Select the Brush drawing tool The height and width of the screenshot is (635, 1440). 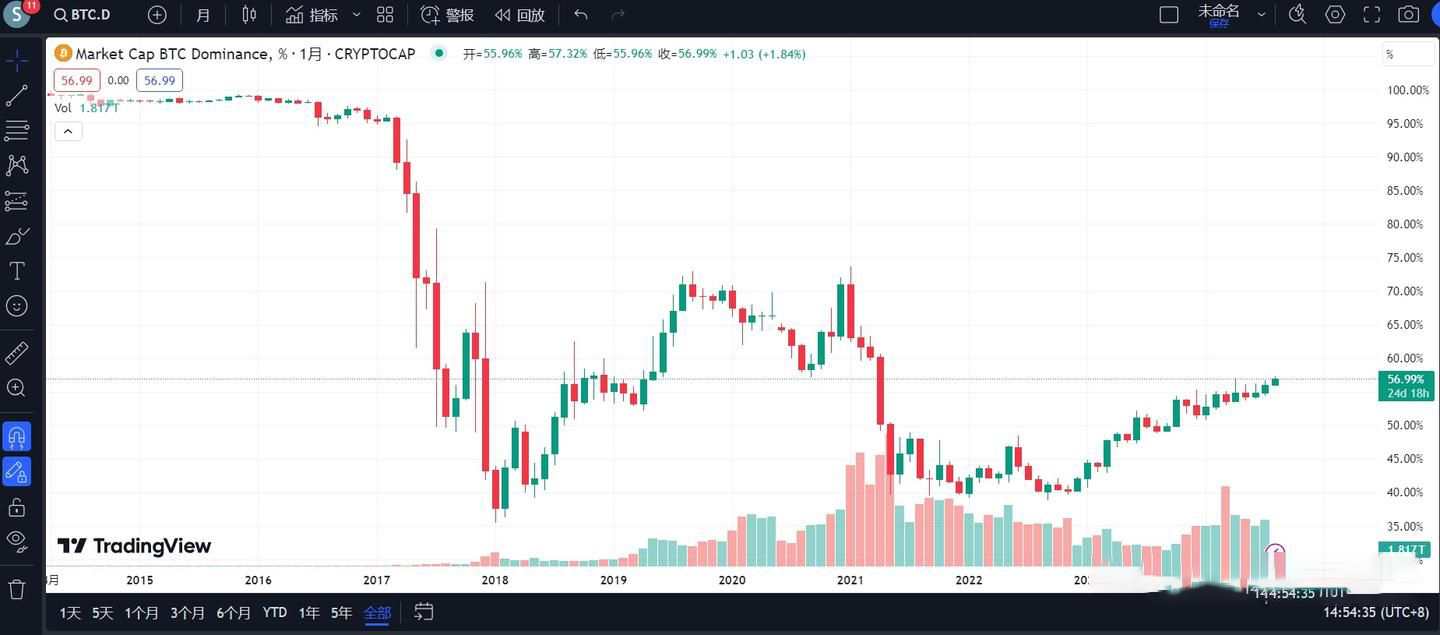click(x=16, y=235)
